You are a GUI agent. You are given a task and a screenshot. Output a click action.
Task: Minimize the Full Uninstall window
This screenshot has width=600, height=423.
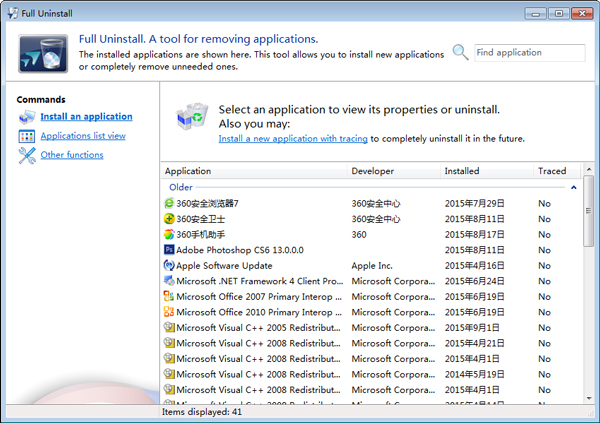[x=535, y=14]
